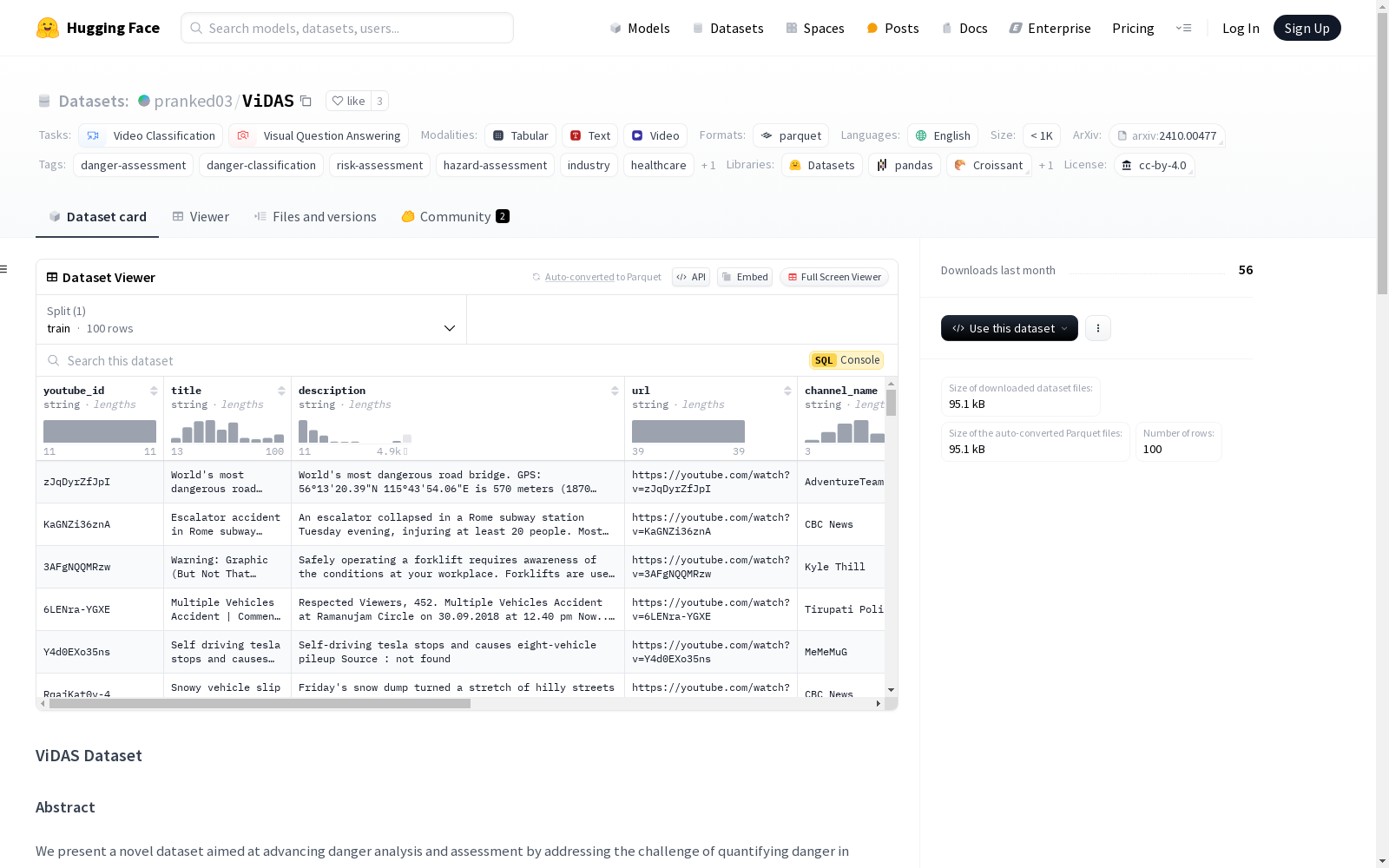The height and width of the screenshot is (868, 1389).
Task: Sort the youtube_id column
Action: pos(154,391)
